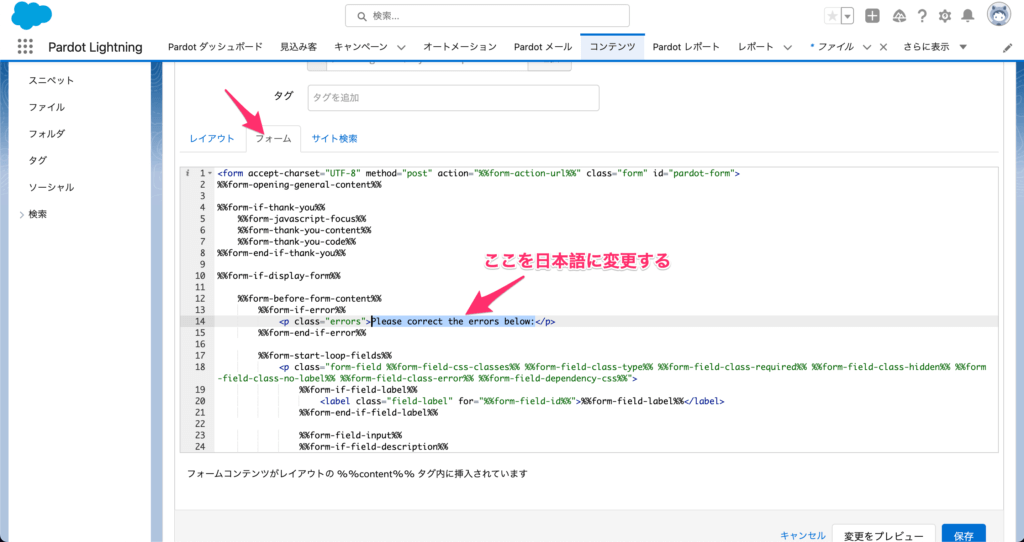1024x542 pixels.
Task: Open the global actions plus icon
Action: point(872,16)
